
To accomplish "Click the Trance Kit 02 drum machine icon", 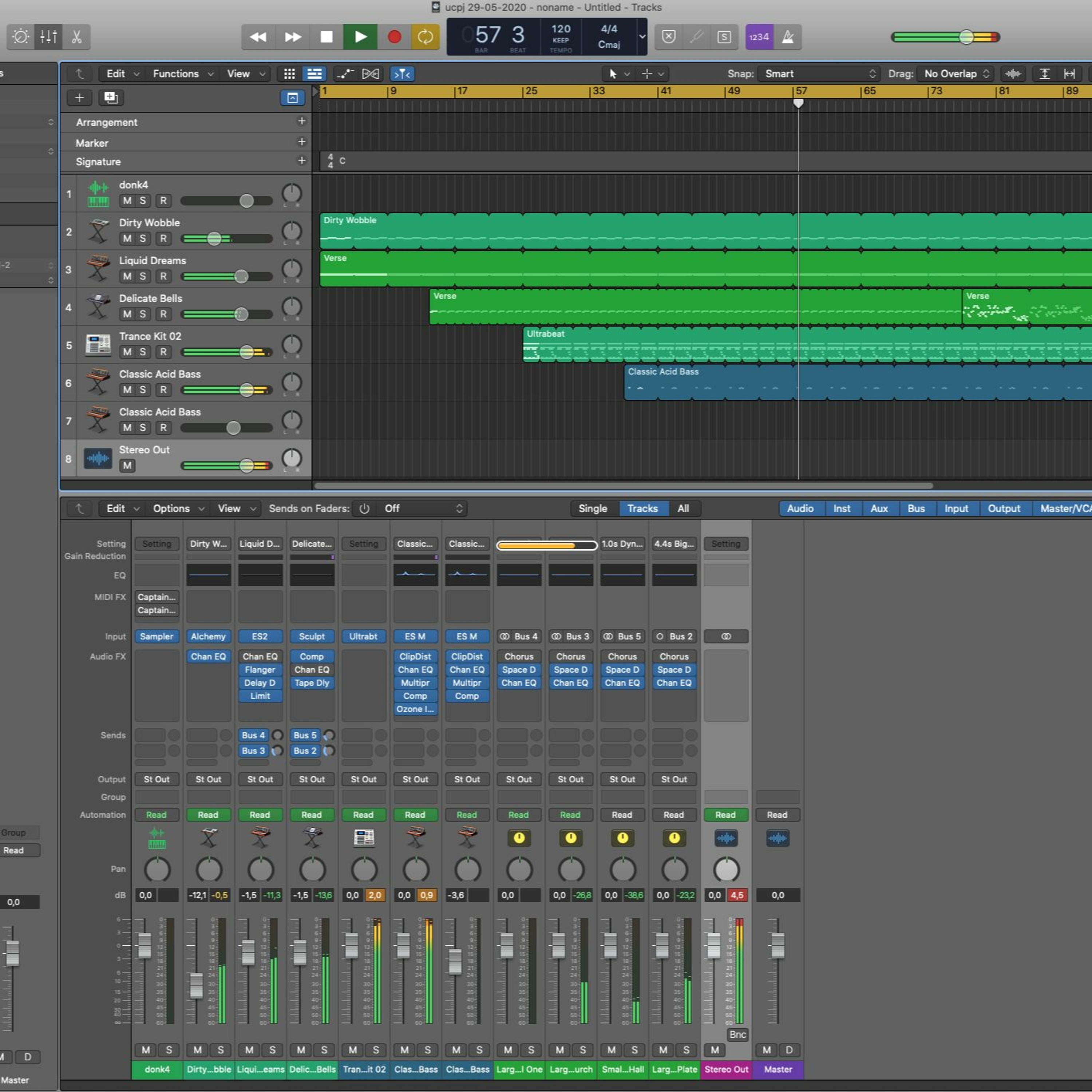I will [98, 345].
